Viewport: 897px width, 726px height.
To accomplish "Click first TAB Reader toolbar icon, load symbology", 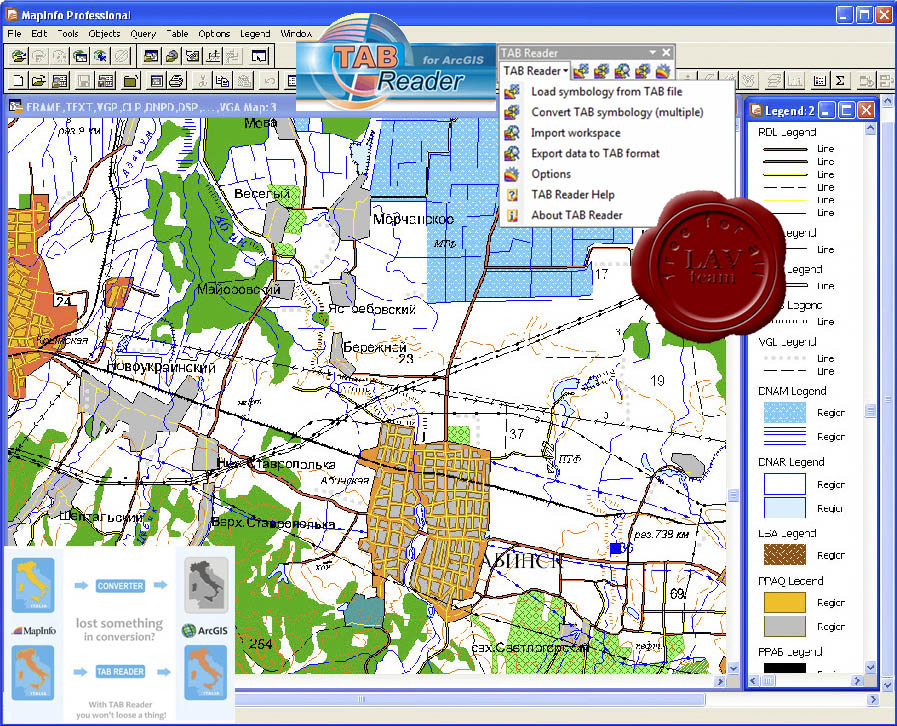I will pyautogui.click(x=581, y=71).
